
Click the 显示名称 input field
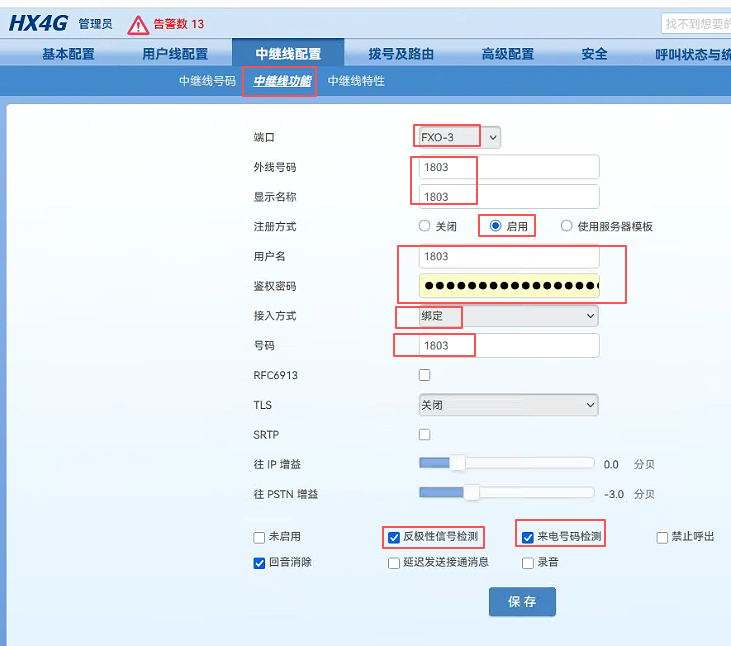click(x=509, y=197)
